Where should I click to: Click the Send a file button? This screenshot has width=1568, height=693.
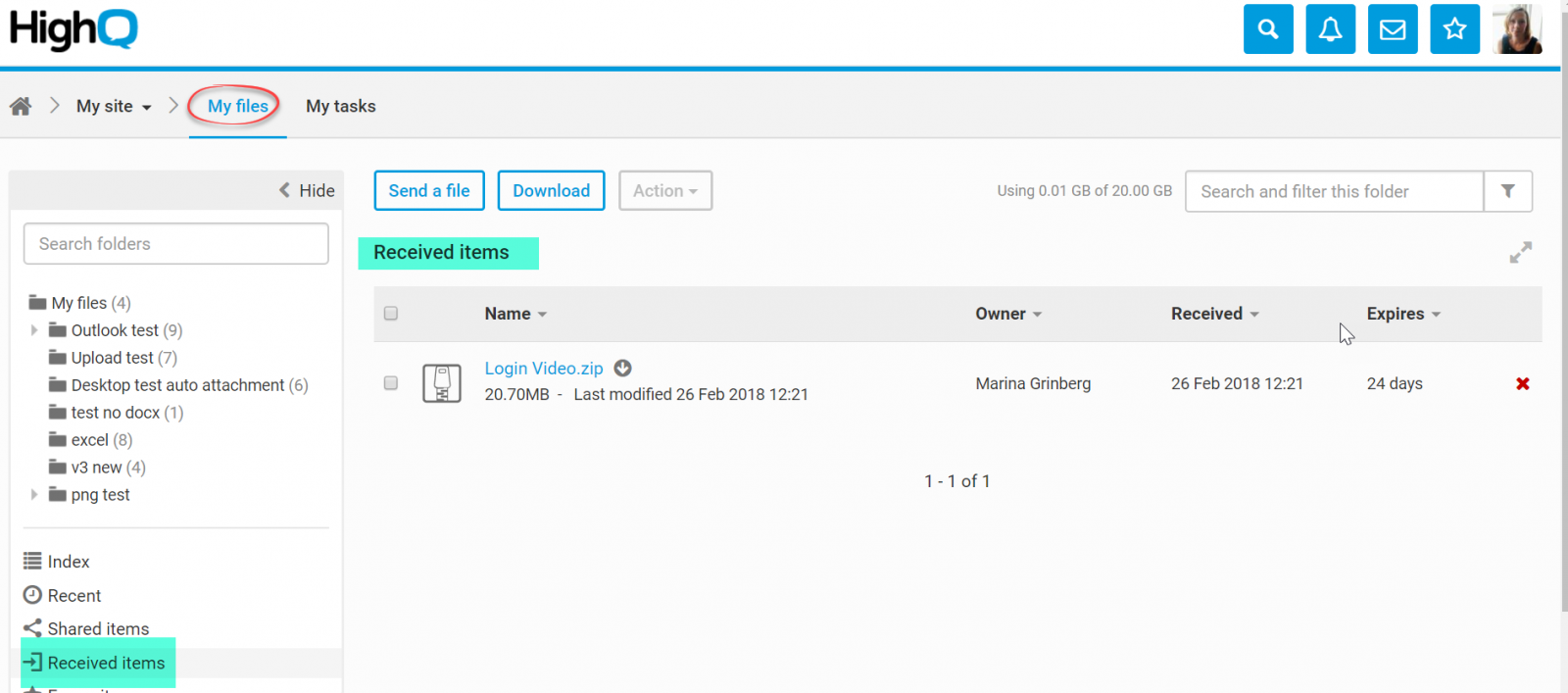point(429,191)
